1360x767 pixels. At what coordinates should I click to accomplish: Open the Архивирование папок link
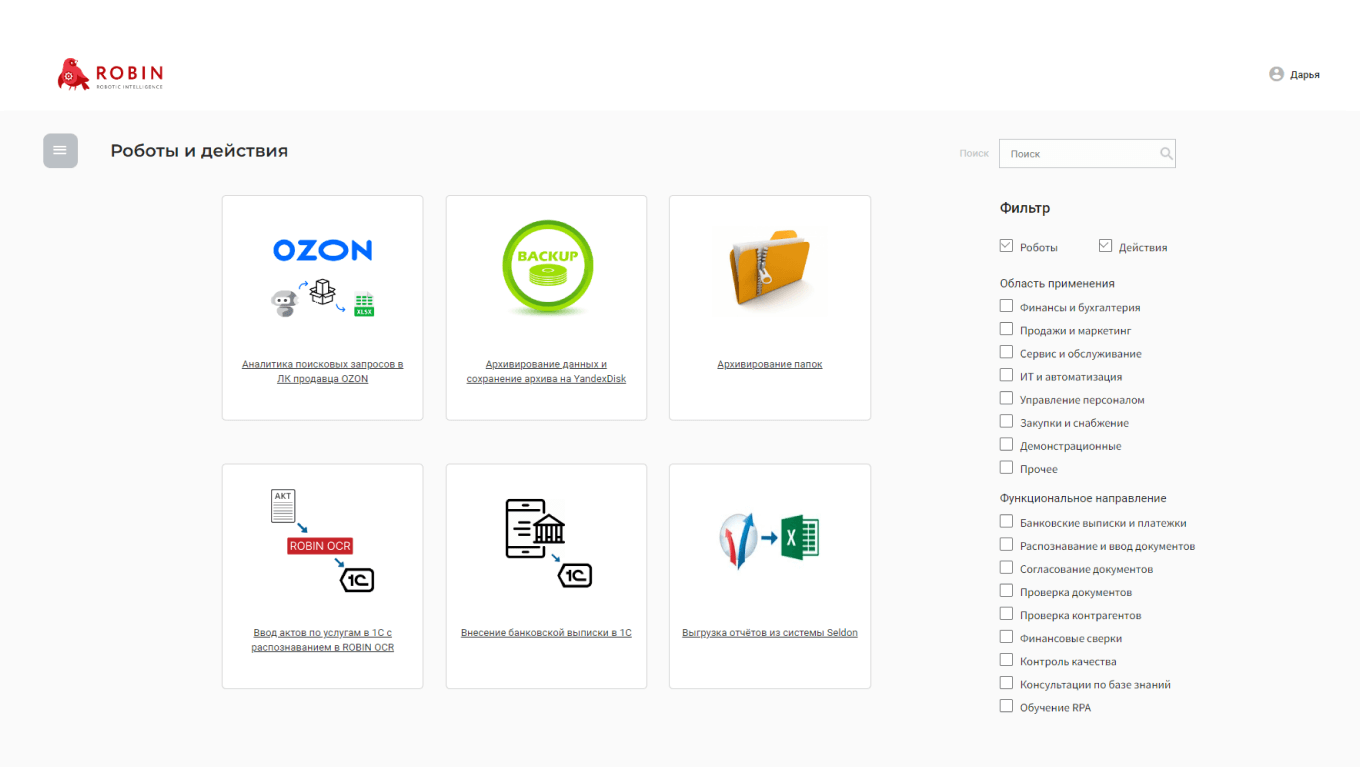[x=769, y=364]
